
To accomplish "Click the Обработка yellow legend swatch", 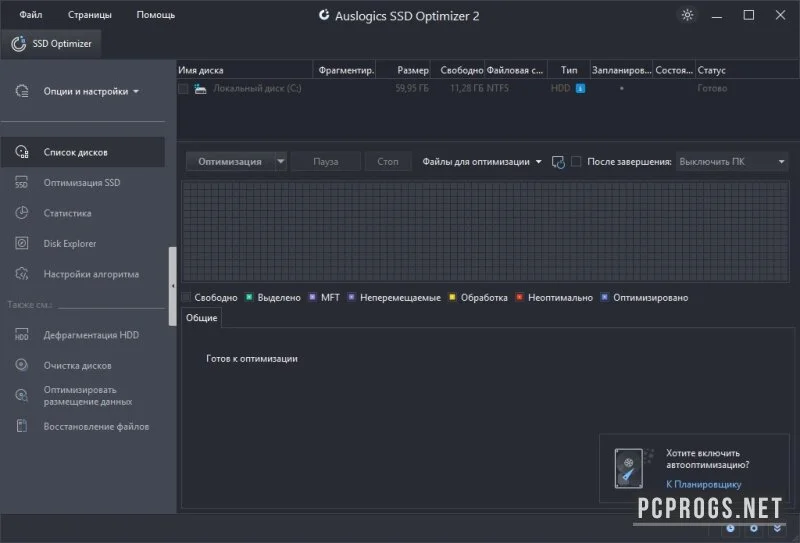I will [x=452, y=297].
